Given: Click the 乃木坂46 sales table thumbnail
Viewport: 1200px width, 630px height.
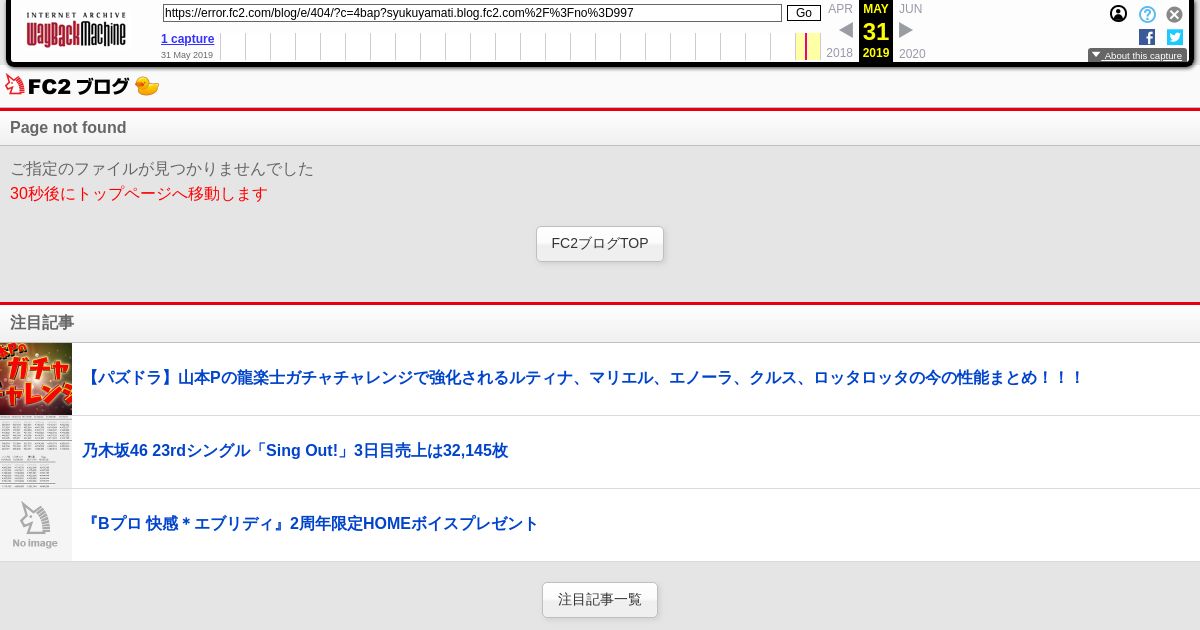Looking at the screenshot, I should pos(36,452).
